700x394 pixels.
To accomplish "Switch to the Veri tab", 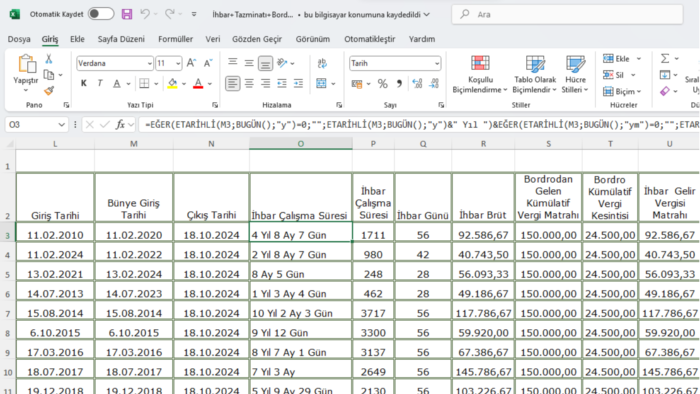I will 212,39.
